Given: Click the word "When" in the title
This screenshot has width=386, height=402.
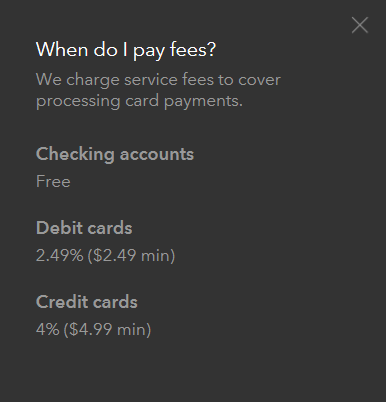Looking at the screenshot, I should click(62, 49).
